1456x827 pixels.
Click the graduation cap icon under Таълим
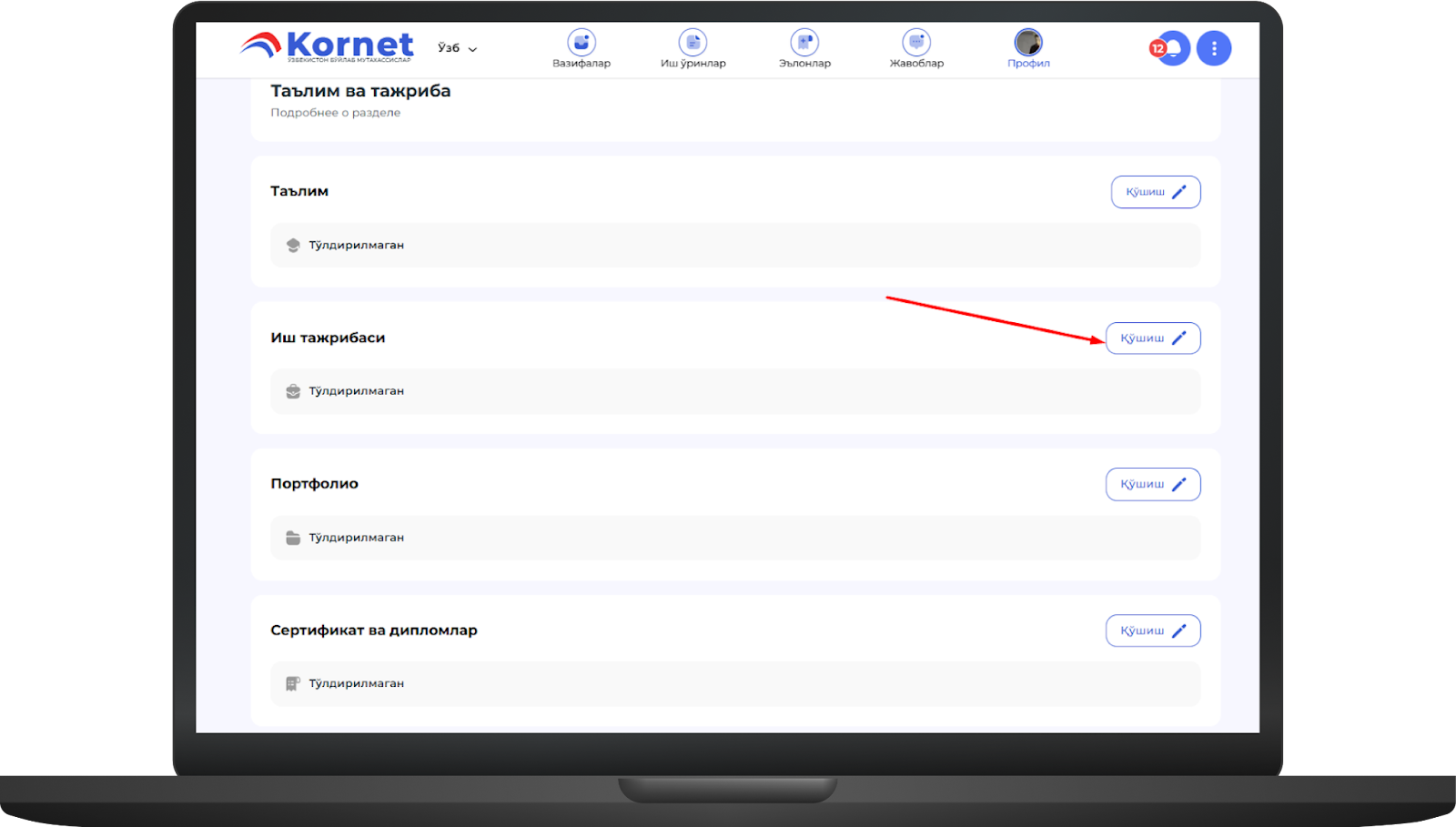pos(293,246)
